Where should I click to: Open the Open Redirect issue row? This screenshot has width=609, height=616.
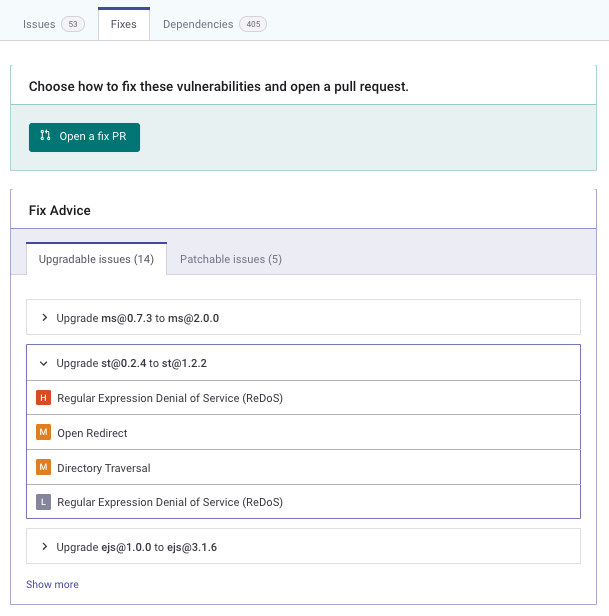coord(303,432)
